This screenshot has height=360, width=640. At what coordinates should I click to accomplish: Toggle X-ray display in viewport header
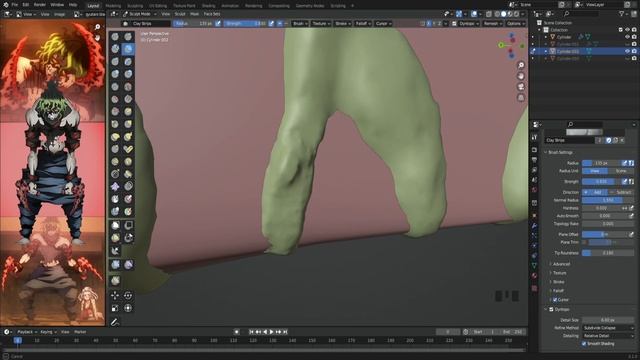point(489,14)
